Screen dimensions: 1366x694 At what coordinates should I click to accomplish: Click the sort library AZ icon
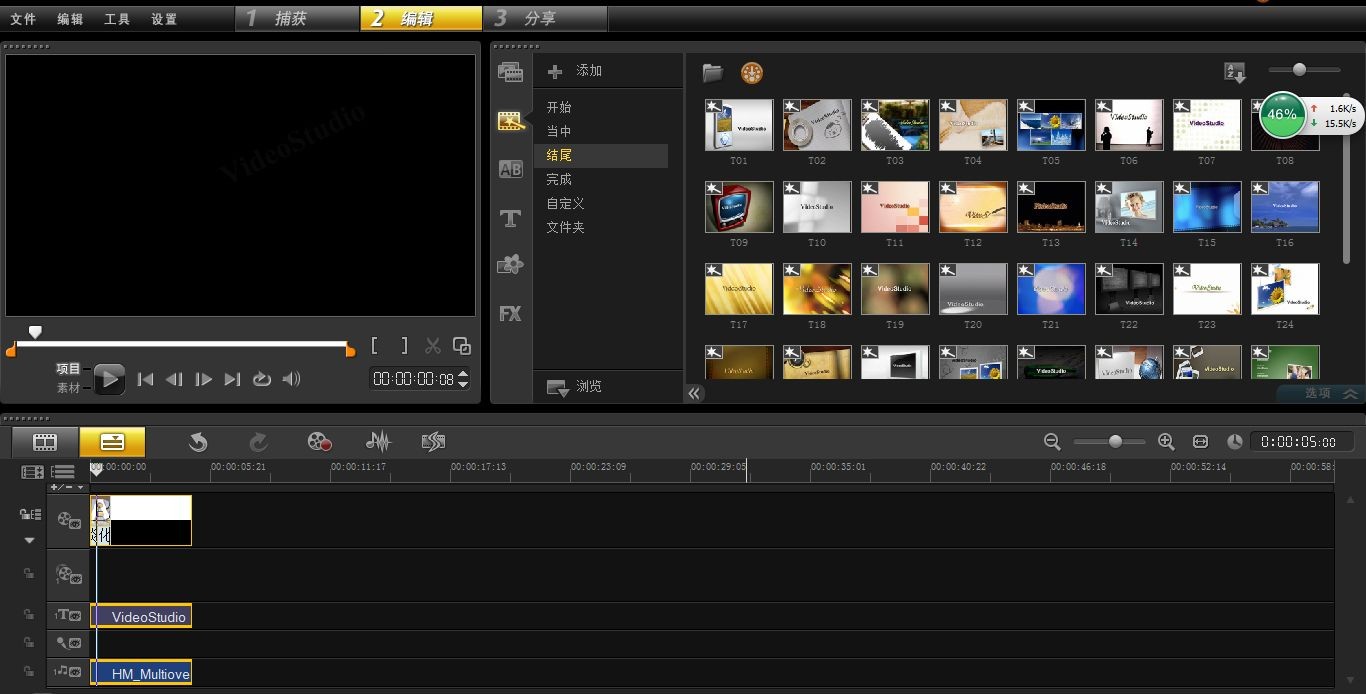pos(1235,72)
